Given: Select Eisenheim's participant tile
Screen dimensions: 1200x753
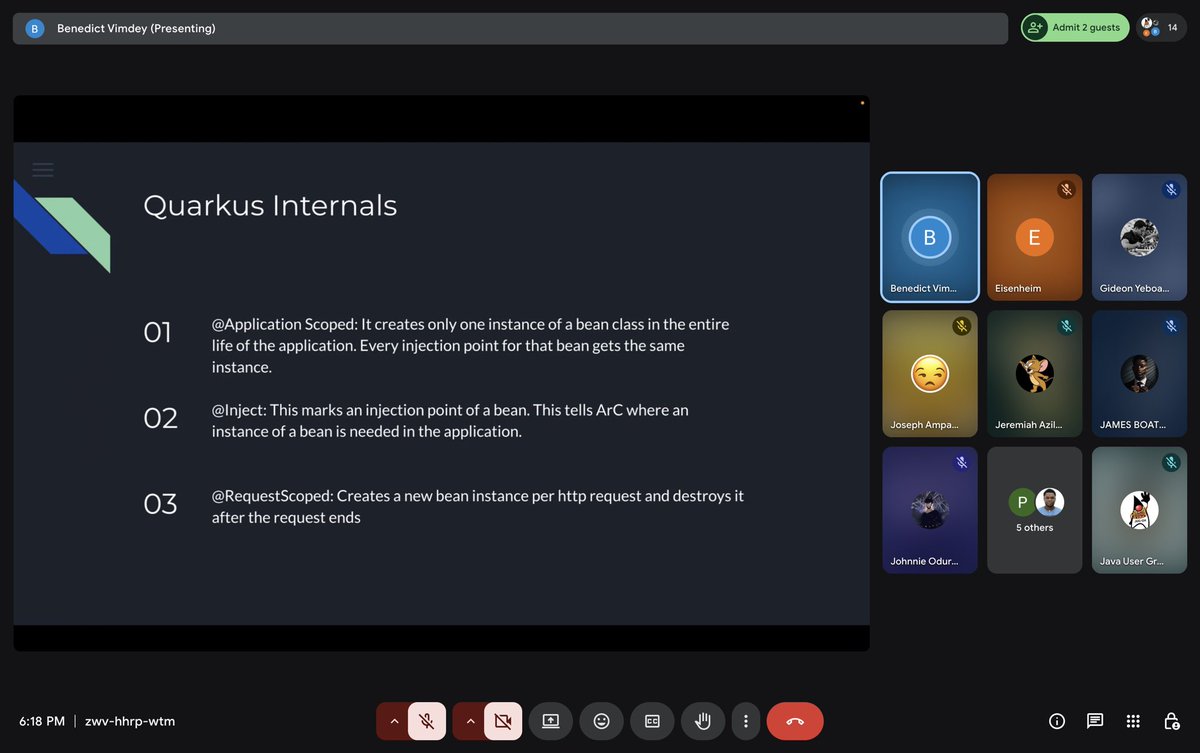Looking at the screenshot, I should pyautogui.click(x=1035, y=237).
